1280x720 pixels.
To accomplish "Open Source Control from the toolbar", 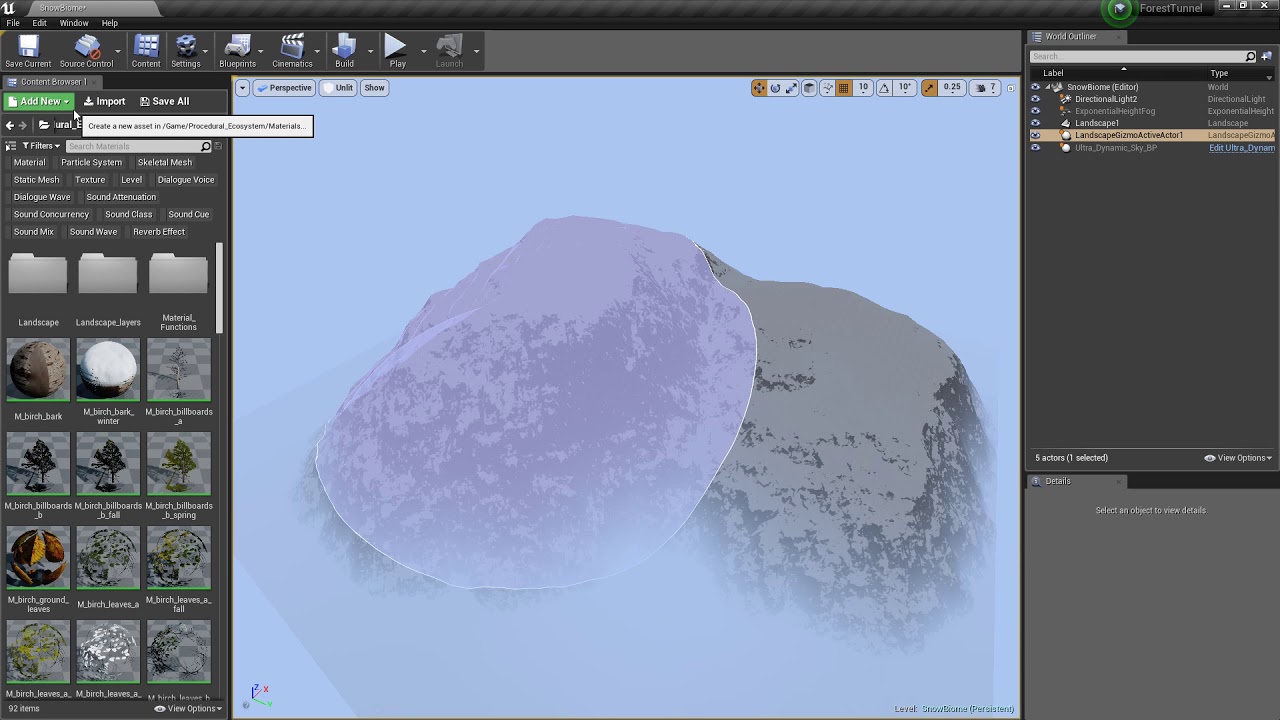I will [x=86, y=51].
